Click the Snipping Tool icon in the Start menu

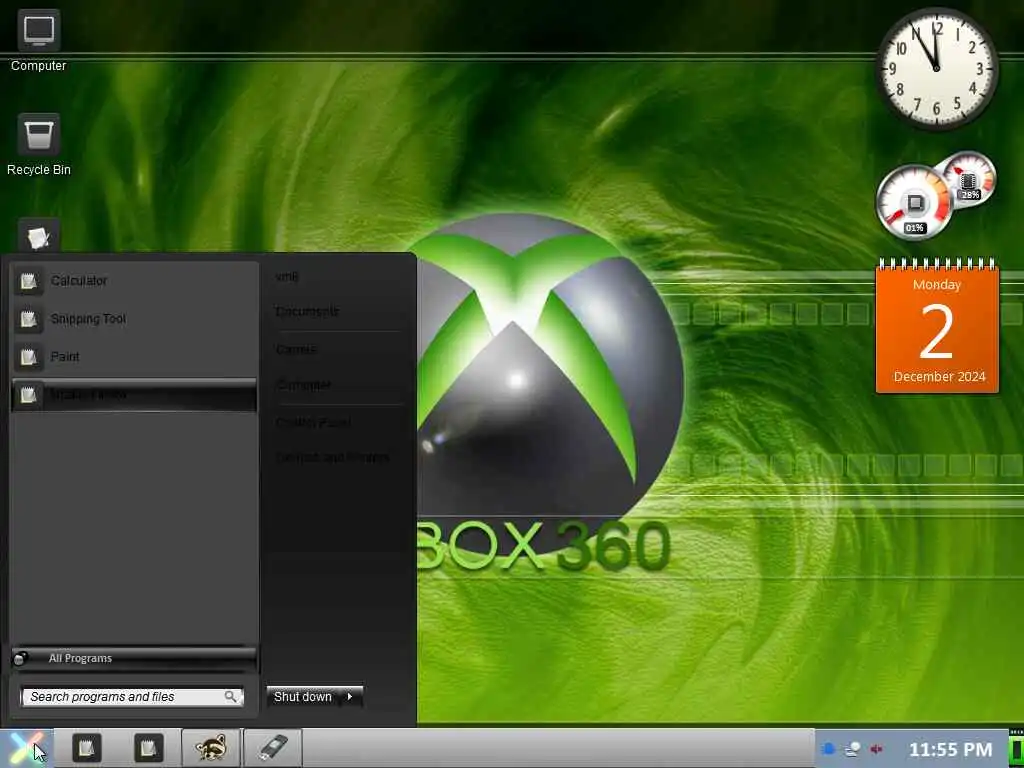(28, 319)
